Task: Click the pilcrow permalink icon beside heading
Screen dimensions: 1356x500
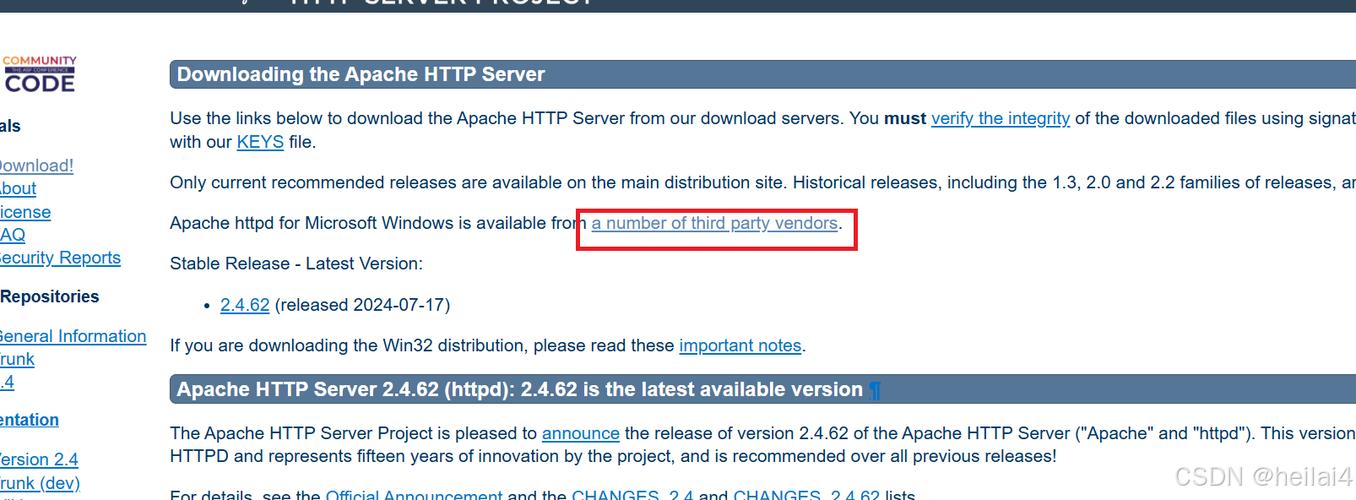Action: [x=875, y=390]
